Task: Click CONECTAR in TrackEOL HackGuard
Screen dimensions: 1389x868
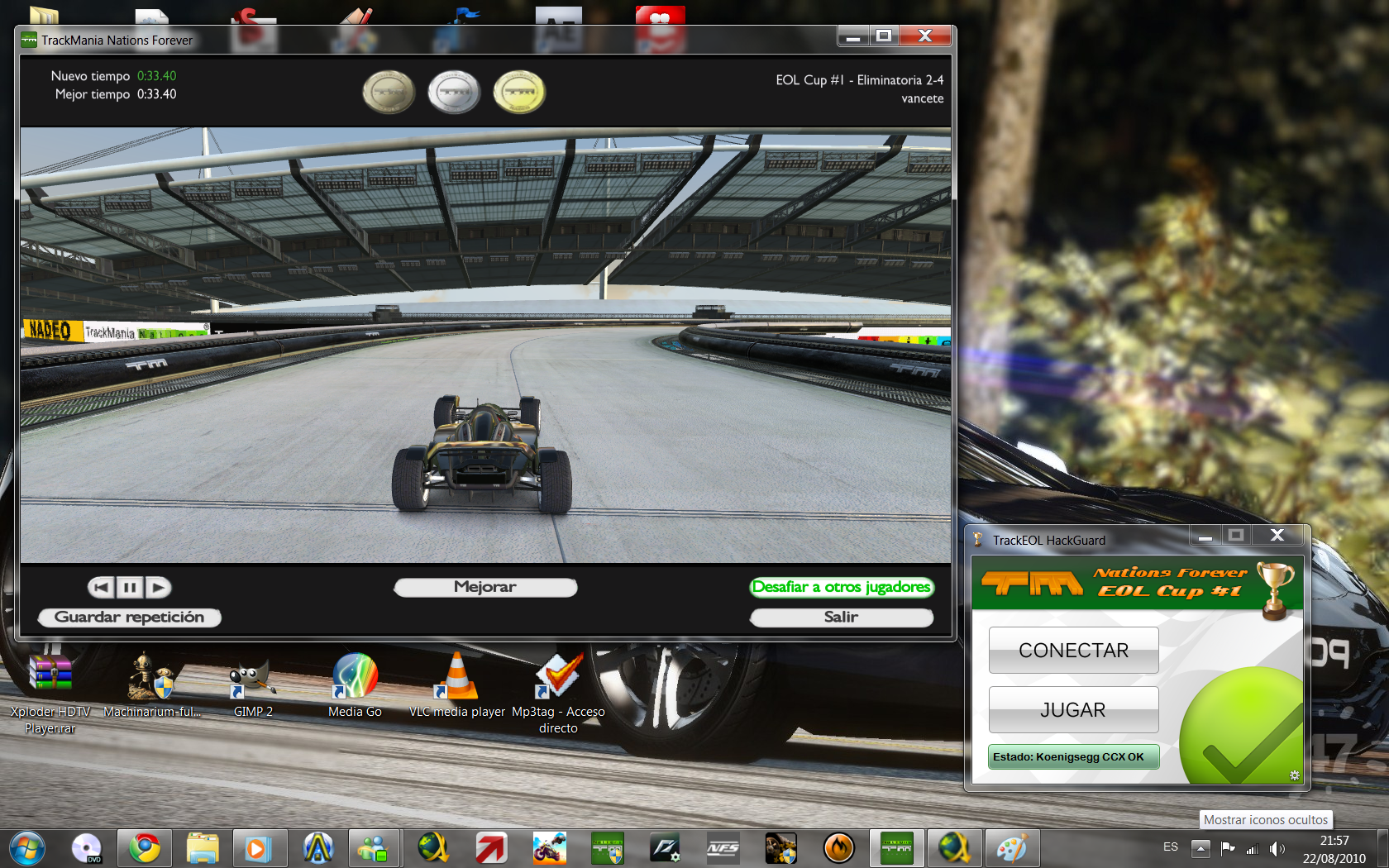Action: click(1073, 651)
